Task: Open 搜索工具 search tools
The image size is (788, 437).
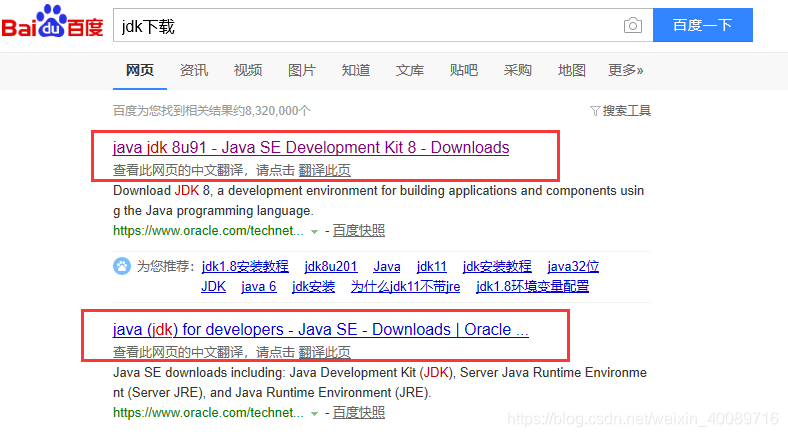Action: coord(627,111)
